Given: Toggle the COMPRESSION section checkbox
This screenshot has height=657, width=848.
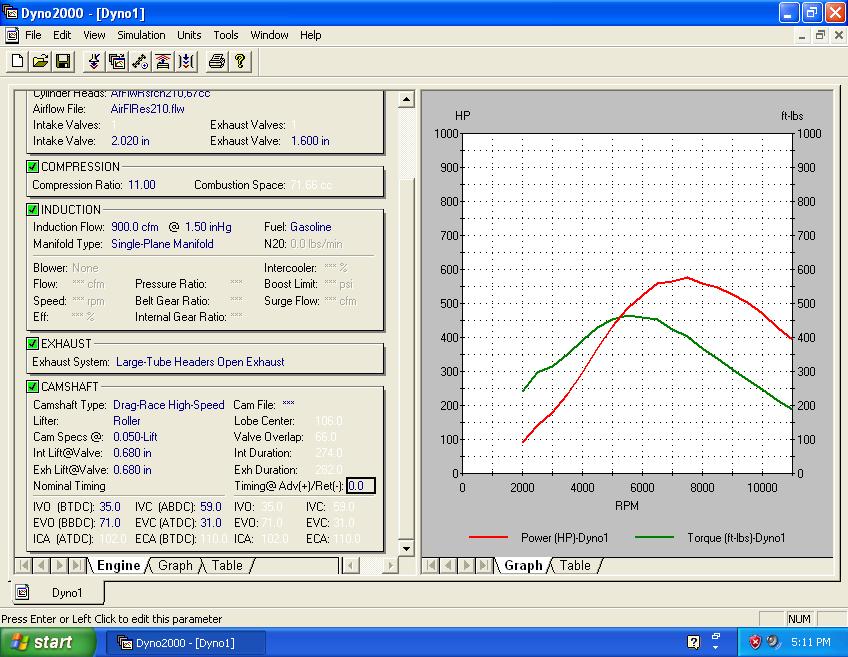Looking at the screenshot, I should [33, 167].
